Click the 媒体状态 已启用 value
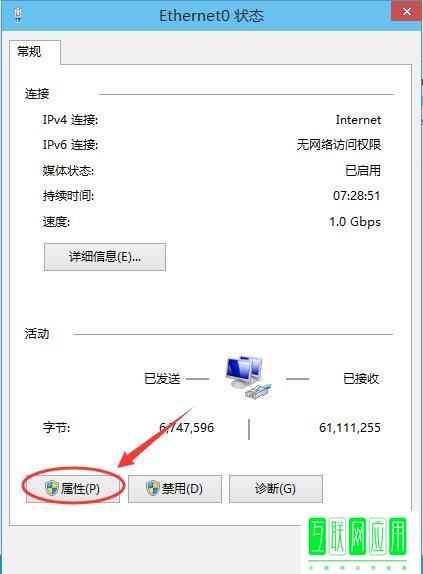This screenshot has width=423, height=574. (363, 170)
